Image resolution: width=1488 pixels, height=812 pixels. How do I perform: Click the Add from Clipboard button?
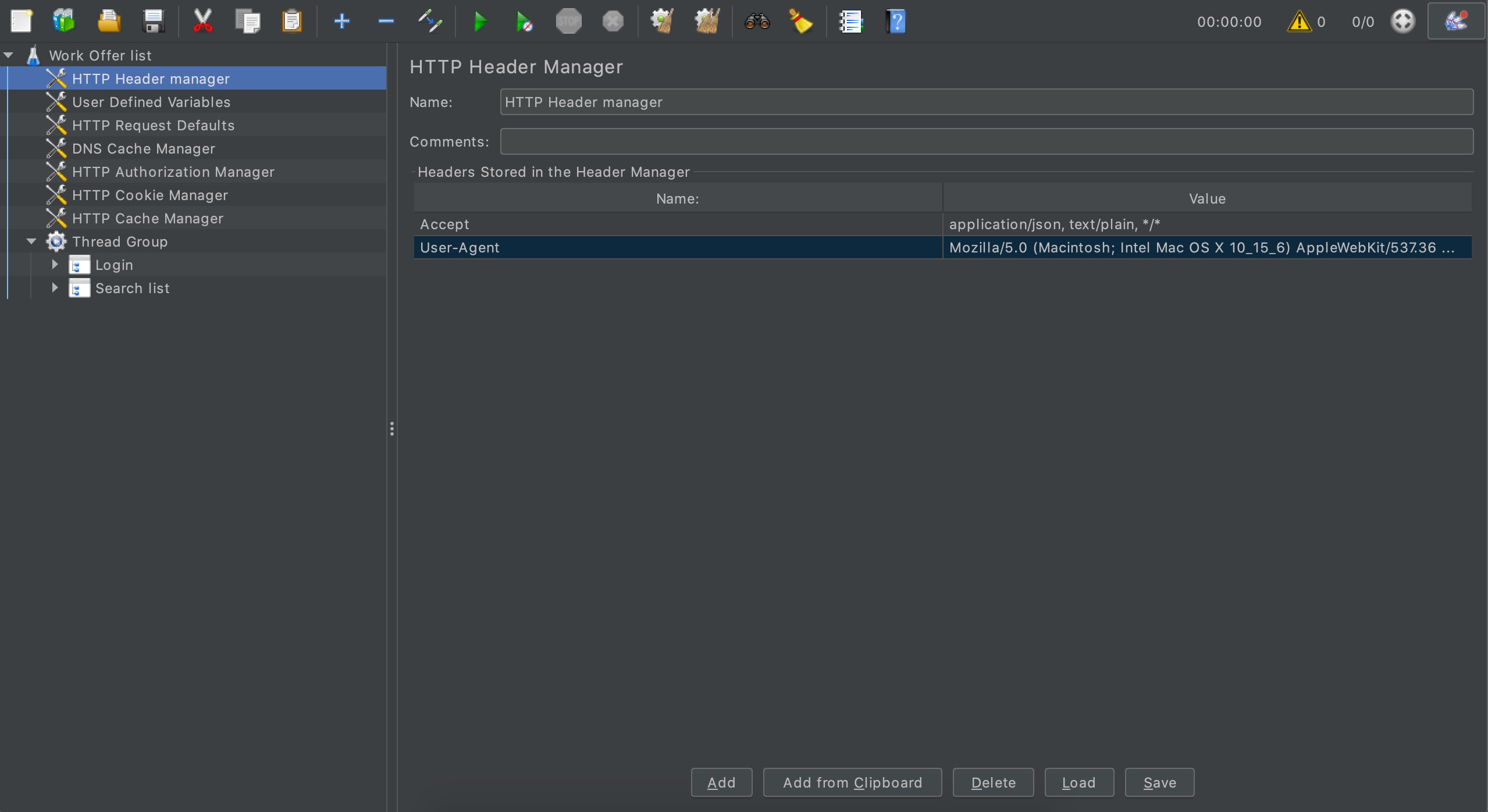pyautogui.click(x=852, y=782)
